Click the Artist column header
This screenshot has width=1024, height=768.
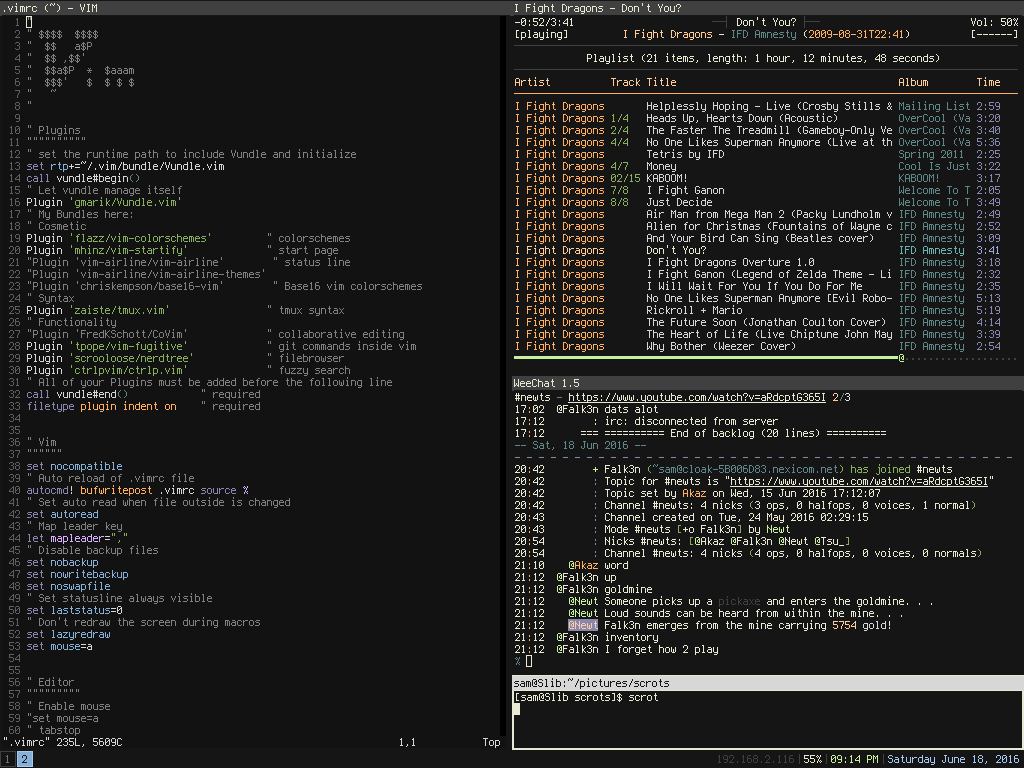532,82
